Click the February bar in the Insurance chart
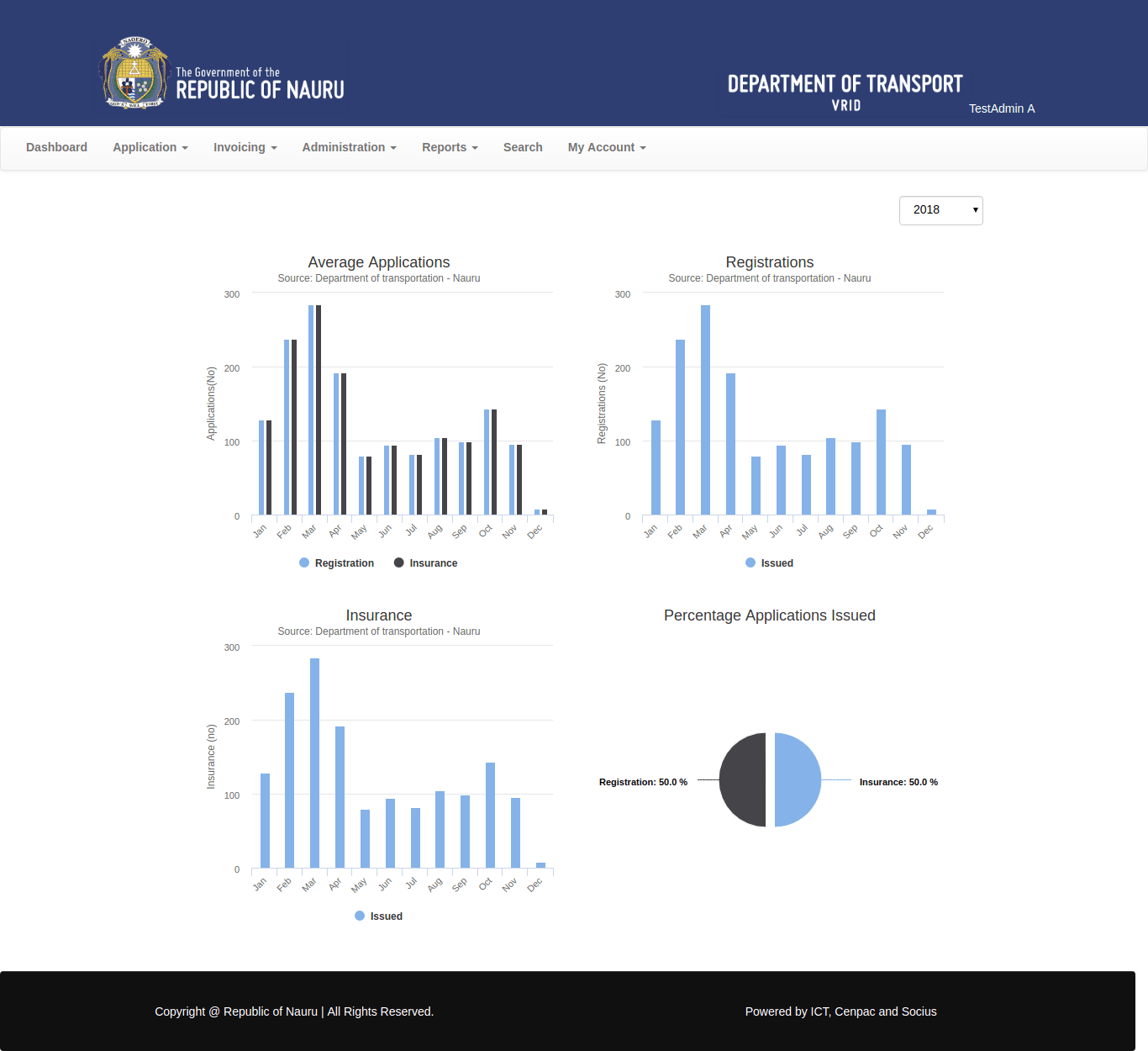This screenshot has width=1148, height=1051. pos(289,780)
